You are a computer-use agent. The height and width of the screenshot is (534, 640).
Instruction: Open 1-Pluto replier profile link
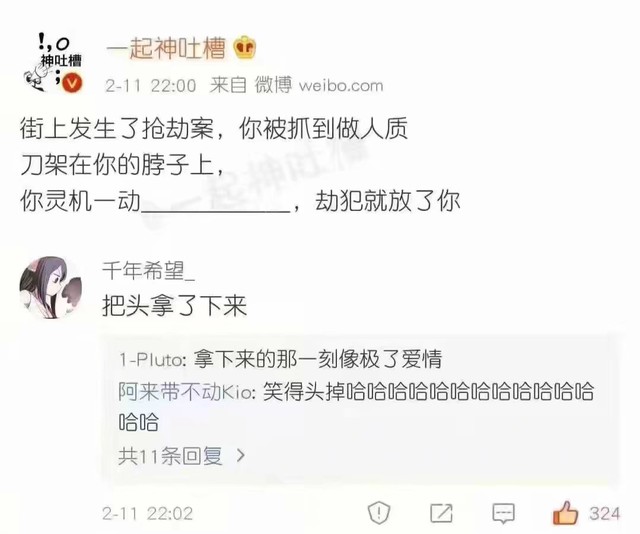tap(153, 360)
